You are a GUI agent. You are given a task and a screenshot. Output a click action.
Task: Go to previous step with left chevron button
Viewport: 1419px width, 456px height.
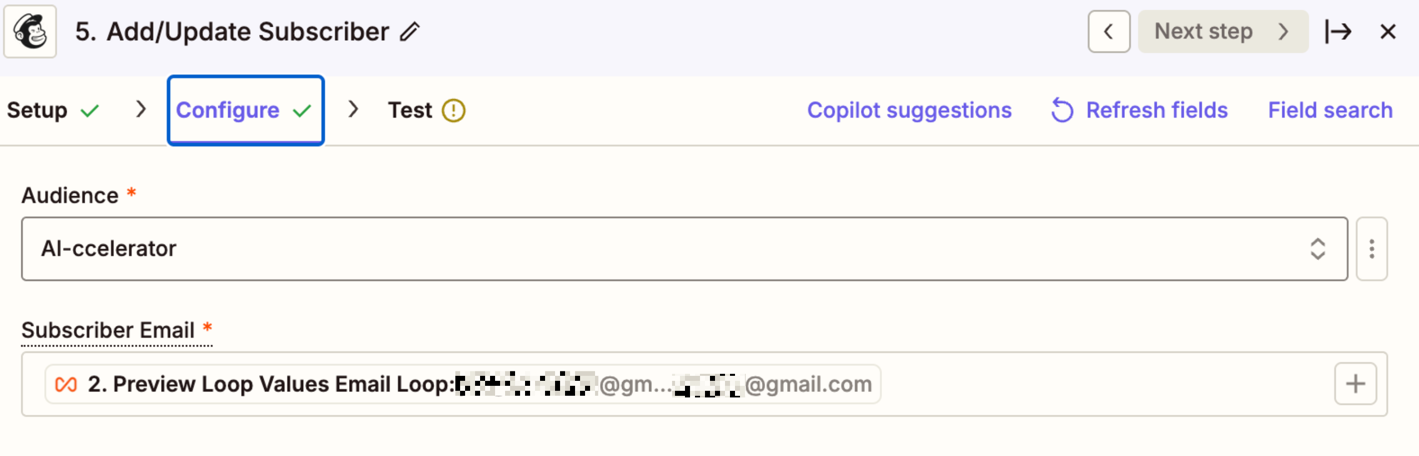1109,32
